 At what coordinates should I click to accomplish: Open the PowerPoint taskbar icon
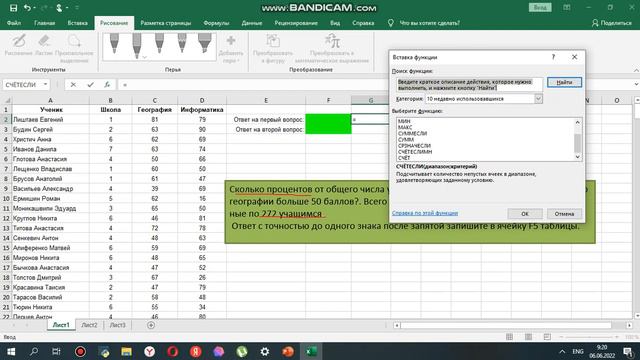(x=288, y=351)
